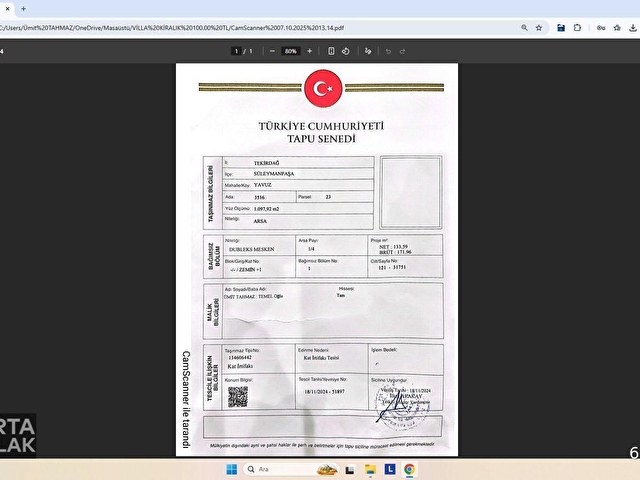Zoom out the PDF with minus button
Image resolution: width=640 pixels, height=480 pixels.
click(272, 51)
